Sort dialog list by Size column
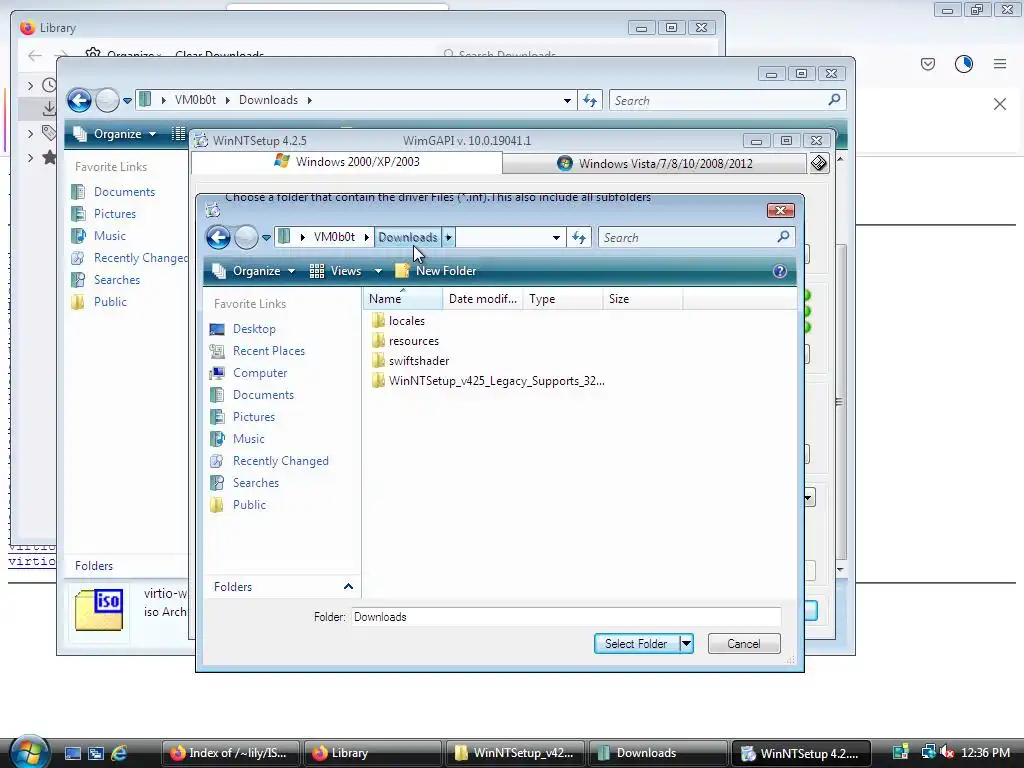Viewport: 1024px width, 768px height. tap(643, 299)
